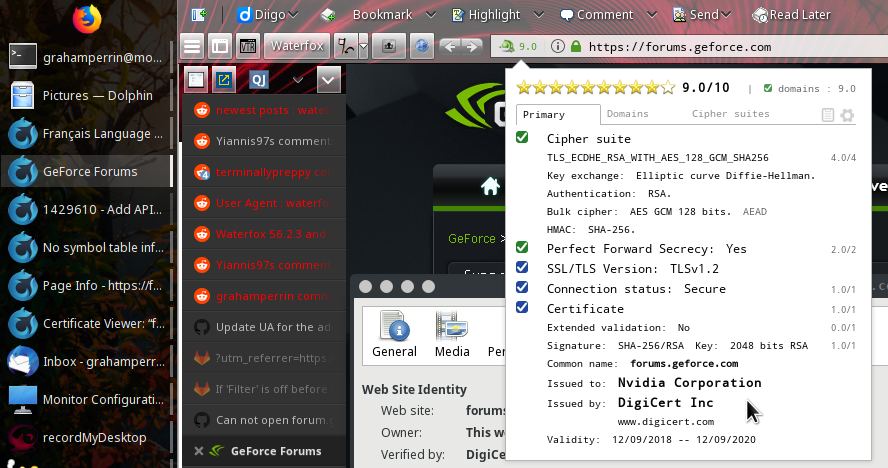This screenshot has width=888, height=468.
Task: Select General tab in Page Info window
Action: pos(394,335)
